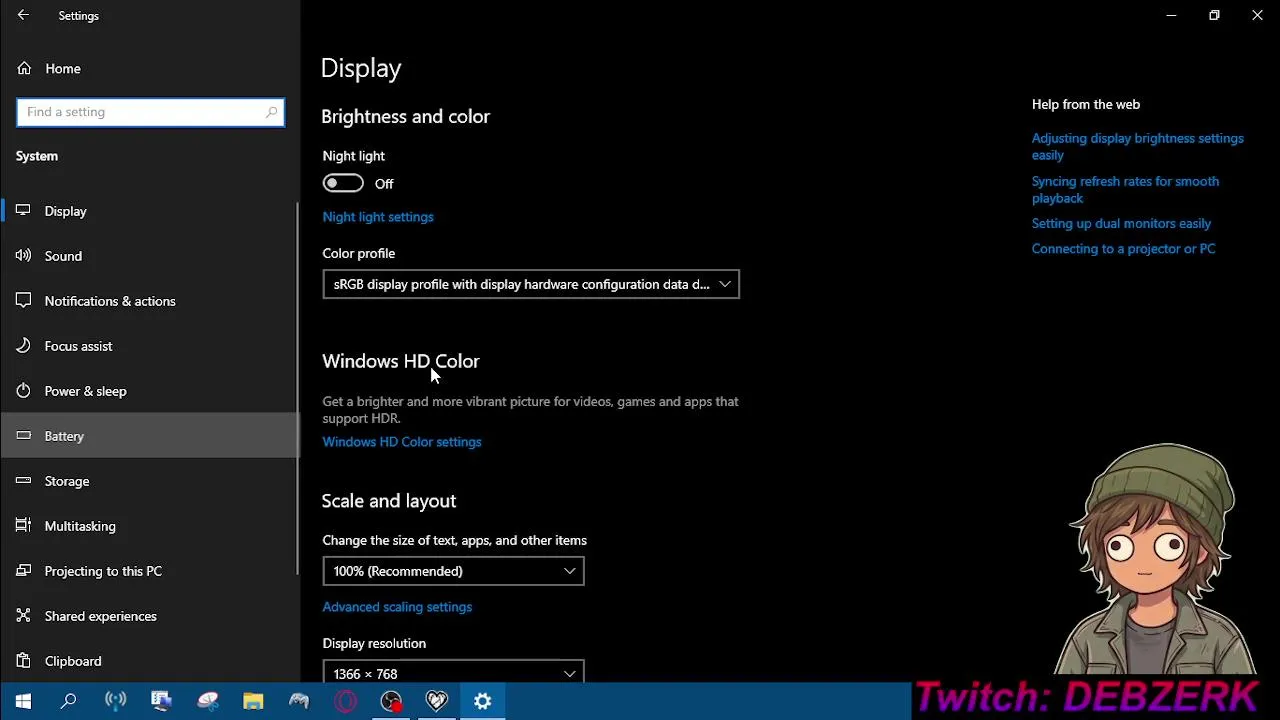This screenshot has width=1280, height=720.
Task: Open 'Connecting to a projector or PC' link
Action: point(1123,249)
